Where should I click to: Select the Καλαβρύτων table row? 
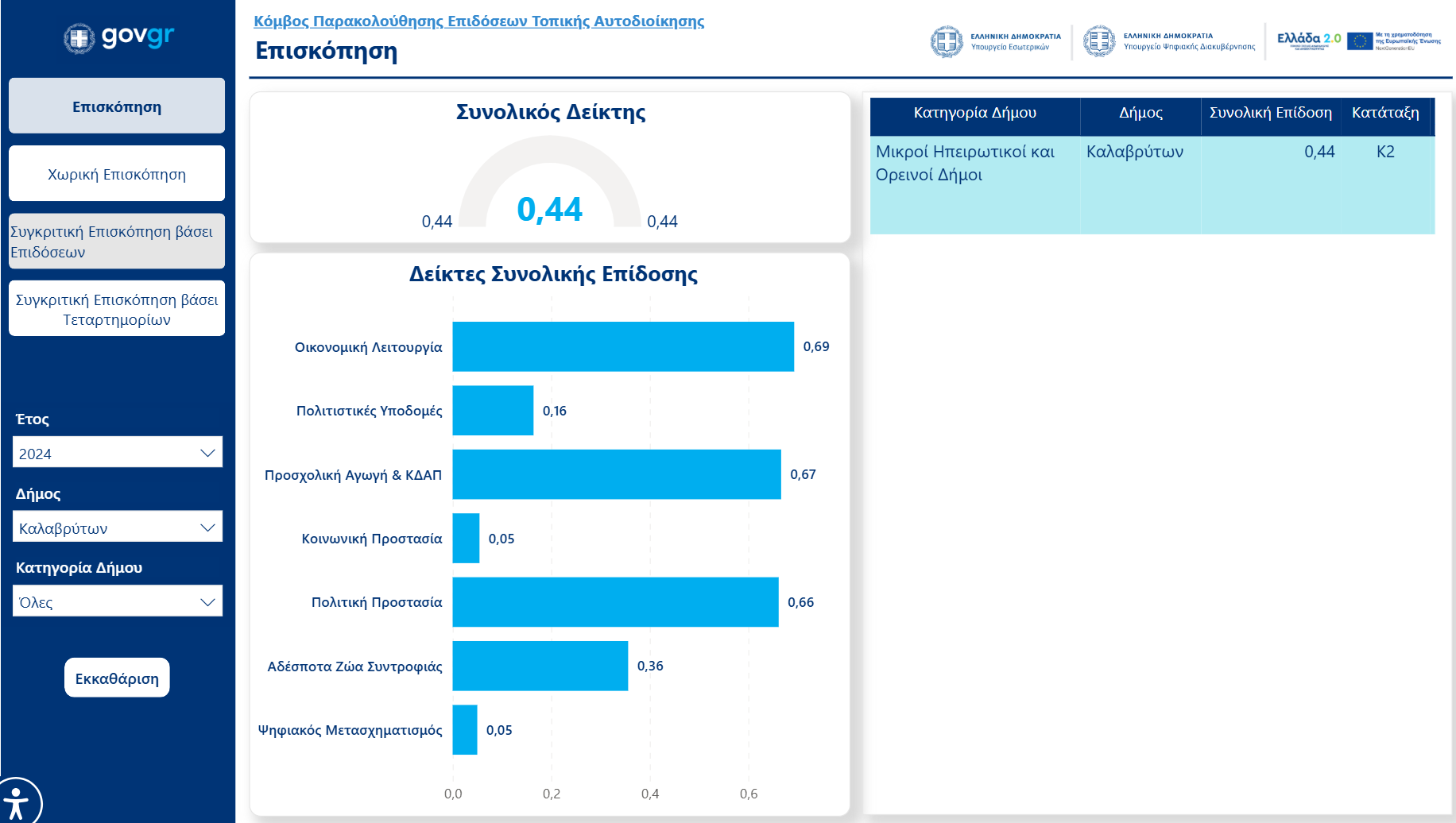coord(1134,152)
